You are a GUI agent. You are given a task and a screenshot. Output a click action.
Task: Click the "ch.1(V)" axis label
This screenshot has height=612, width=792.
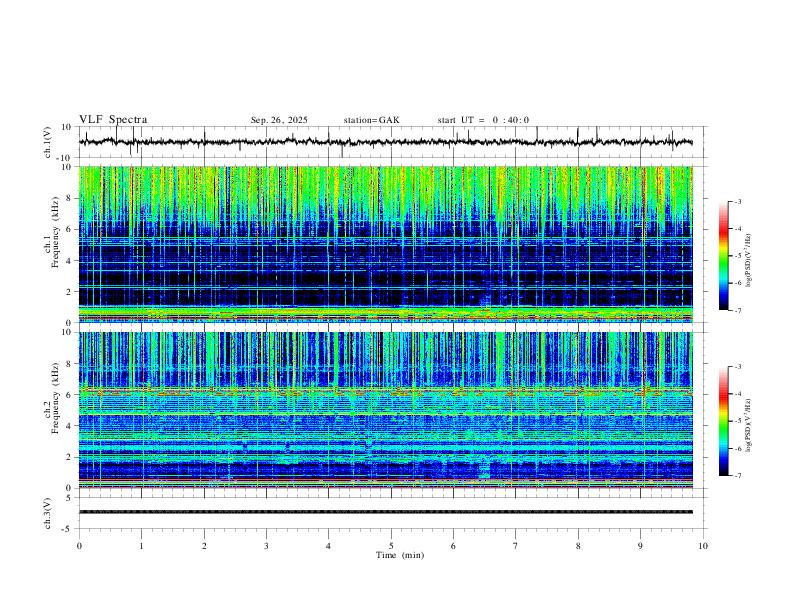(x=48, y=142)
